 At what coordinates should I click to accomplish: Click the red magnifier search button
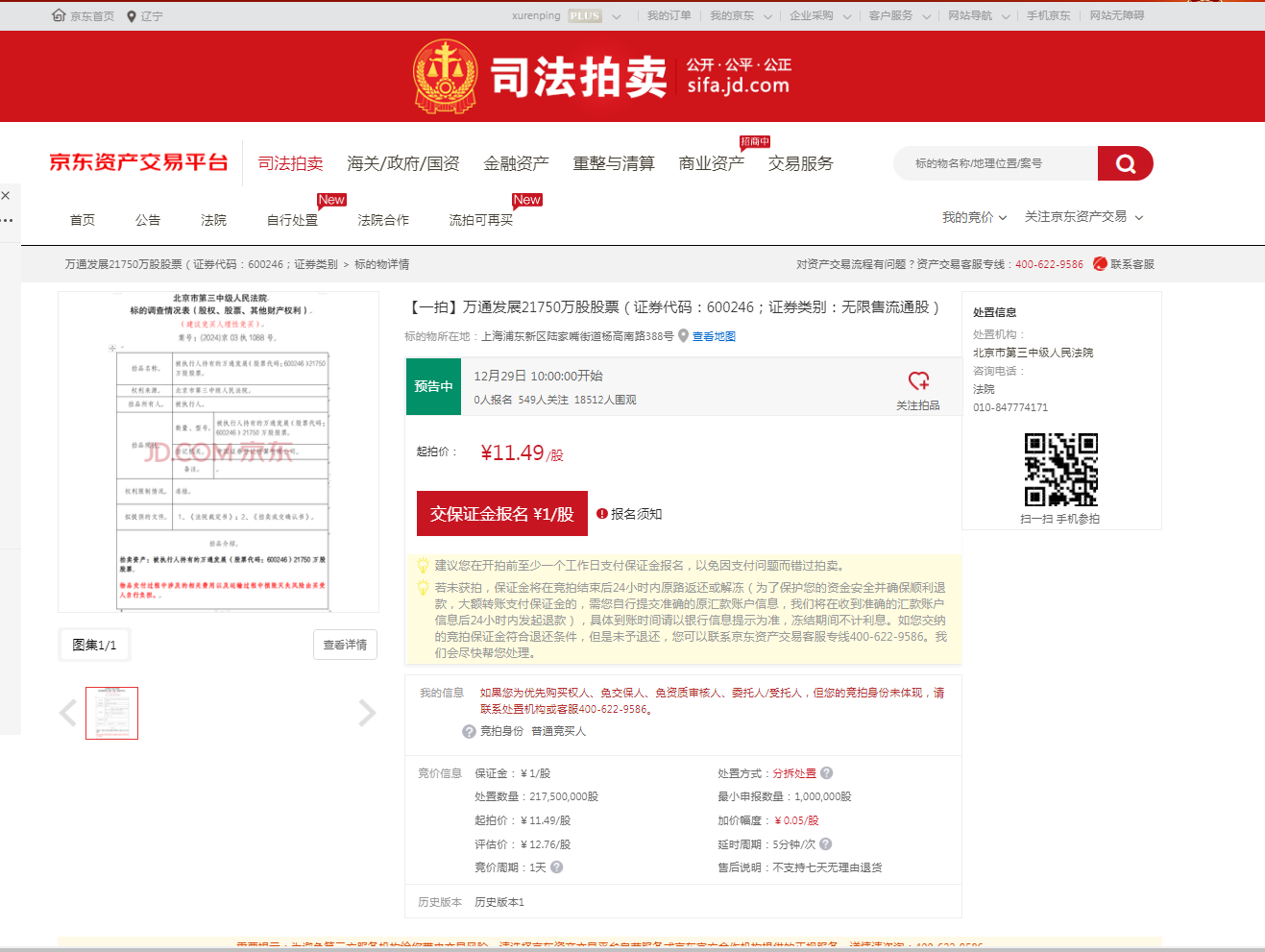tap(1126, 163)
